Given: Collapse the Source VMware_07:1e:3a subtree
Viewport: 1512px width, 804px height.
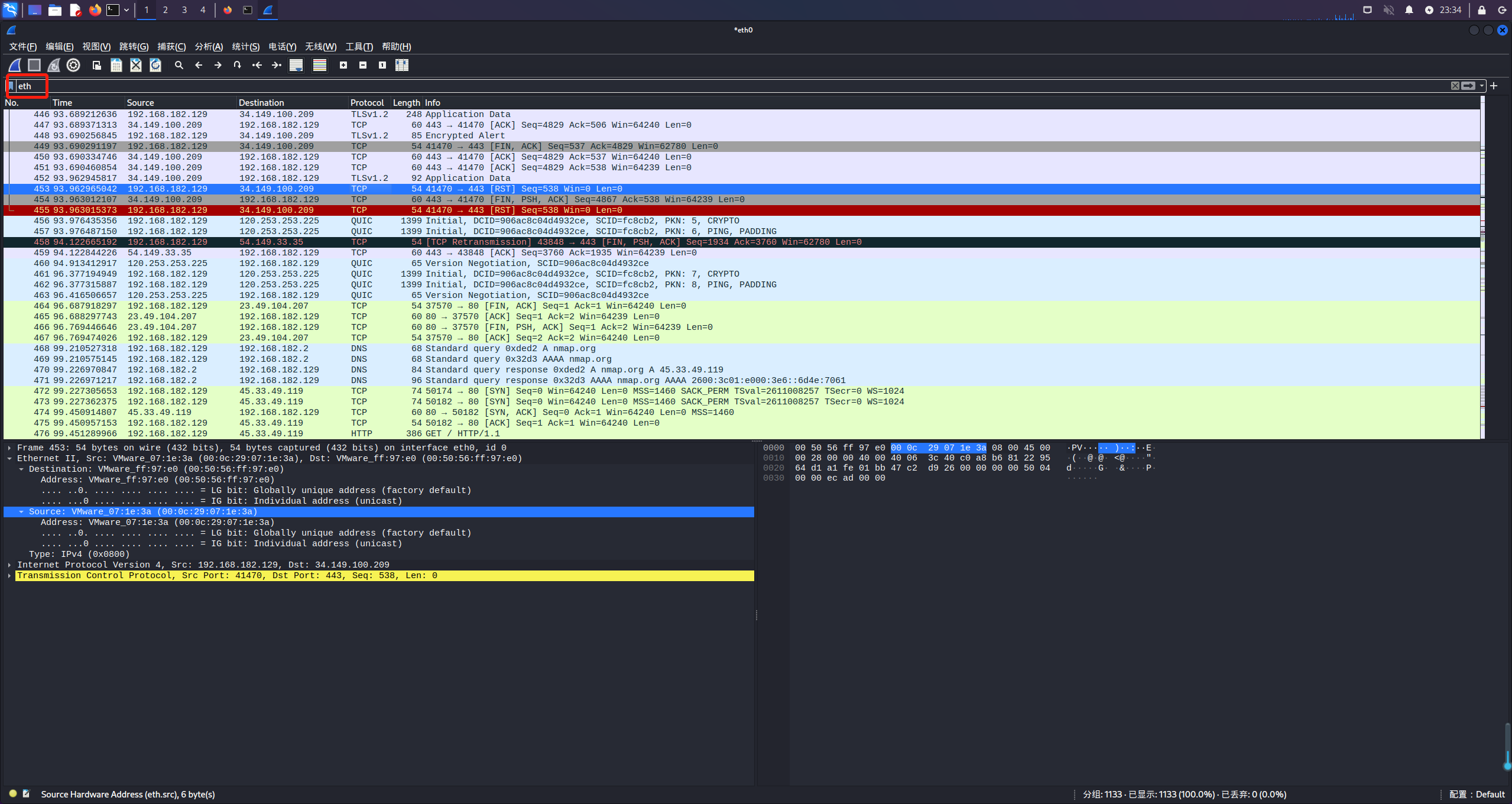Looking at the screenshot, I should [x=21, y=512].
